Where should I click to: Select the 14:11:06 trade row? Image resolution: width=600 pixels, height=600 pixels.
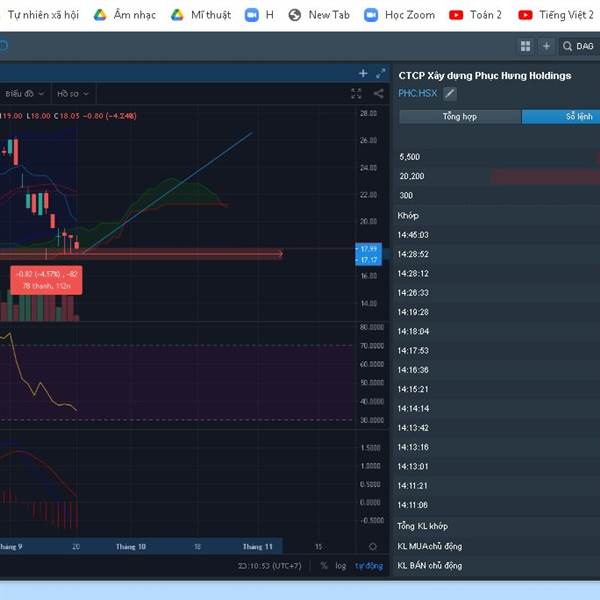coord(497,505)
